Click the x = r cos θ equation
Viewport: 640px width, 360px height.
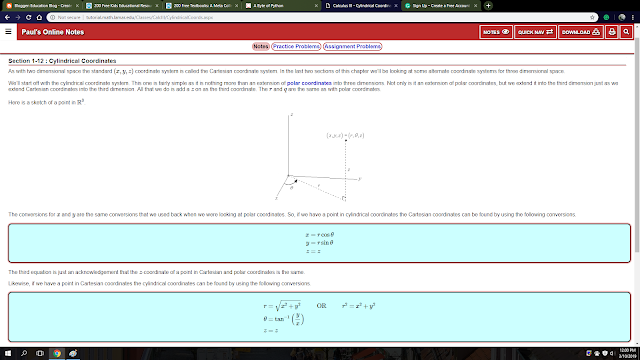pyautogui.click(x=320, y=235)
